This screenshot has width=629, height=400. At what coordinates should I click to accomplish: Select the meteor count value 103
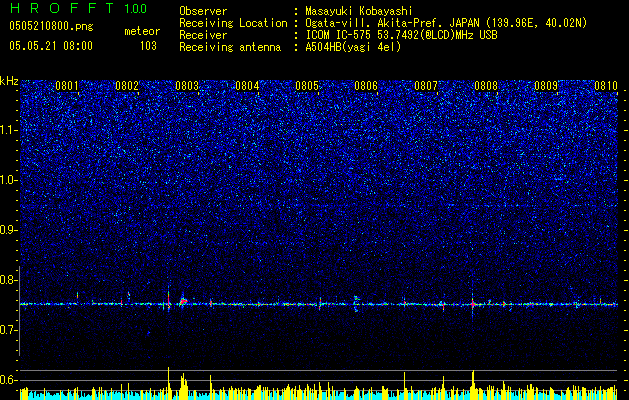pyautogui.click(x=148, y=46)
